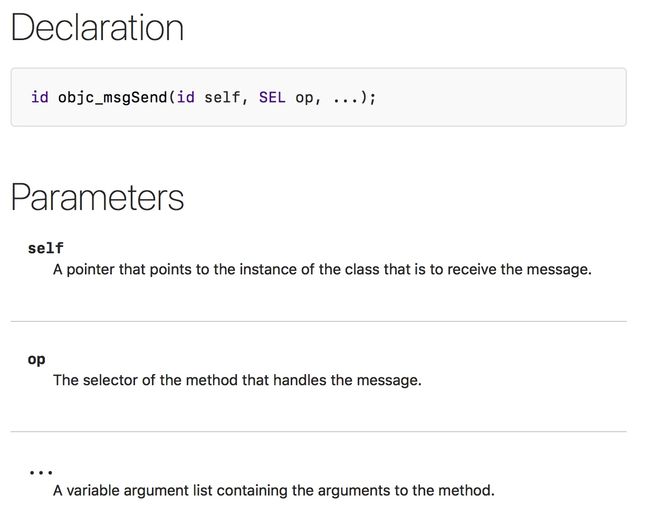The image size is (650, 514).
Task: Click the 'SEL' type keyword in declaration
Action: (x=272, y=97)
